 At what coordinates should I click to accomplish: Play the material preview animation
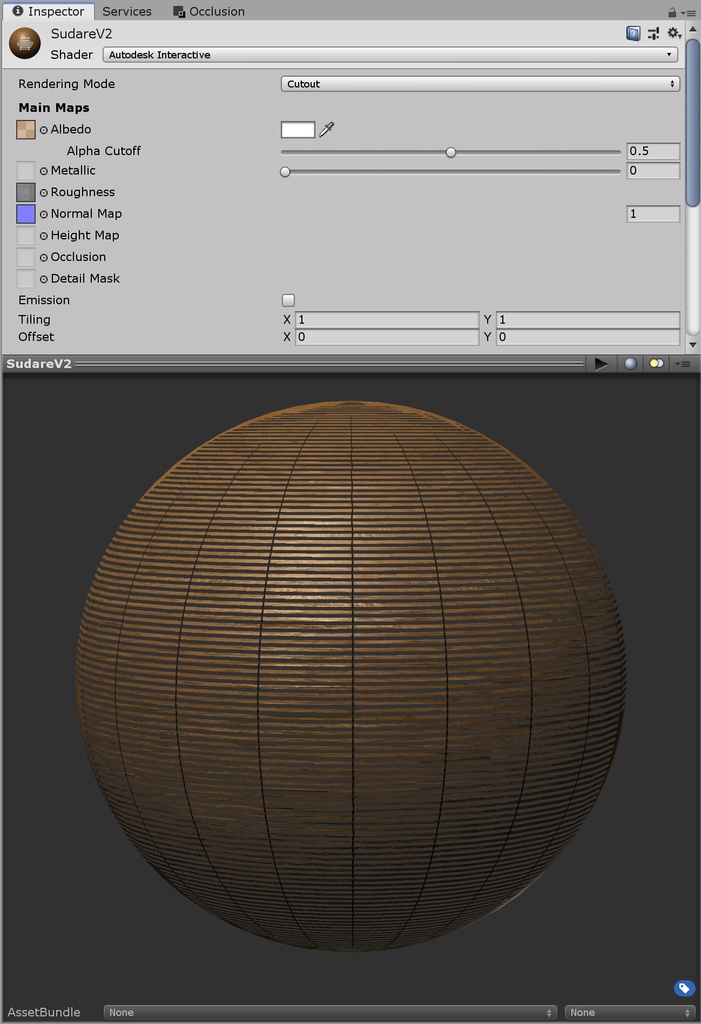click(601, 364)
